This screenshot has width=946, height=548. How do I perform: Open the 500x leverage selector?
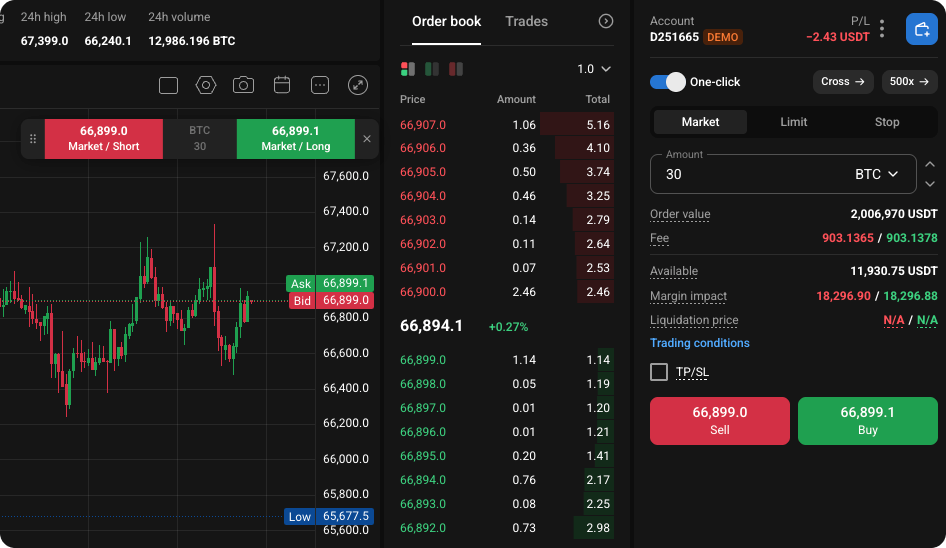click(909, 81)
